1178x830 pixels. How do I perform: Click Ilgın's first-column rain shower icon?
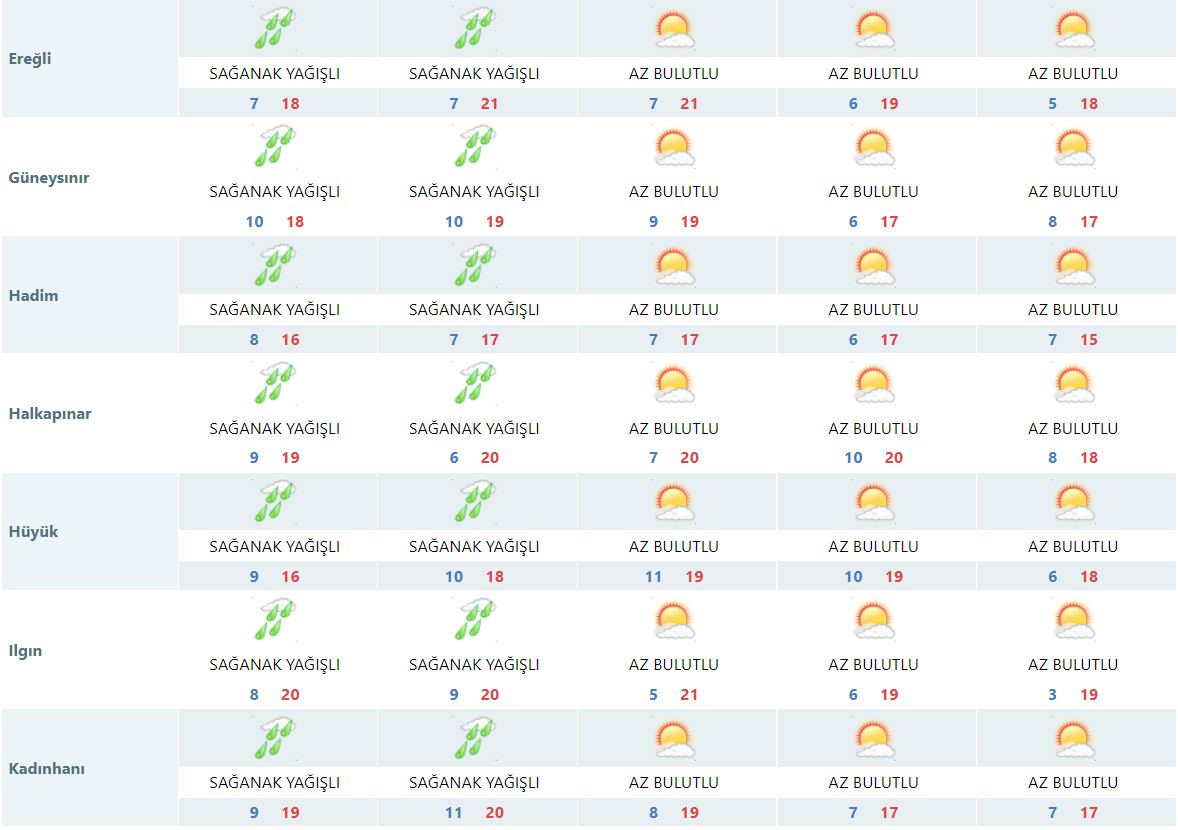point(275,619)
